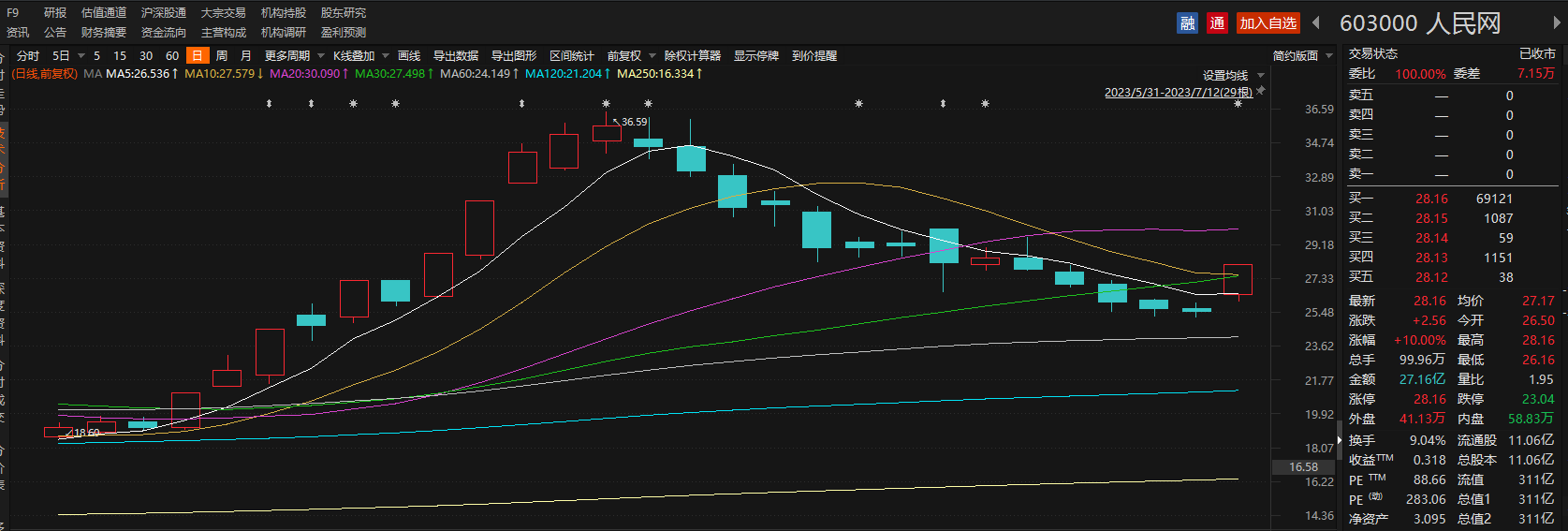
Task: Click 买一 price 28.16 in order book
Action: [1431, 199]
